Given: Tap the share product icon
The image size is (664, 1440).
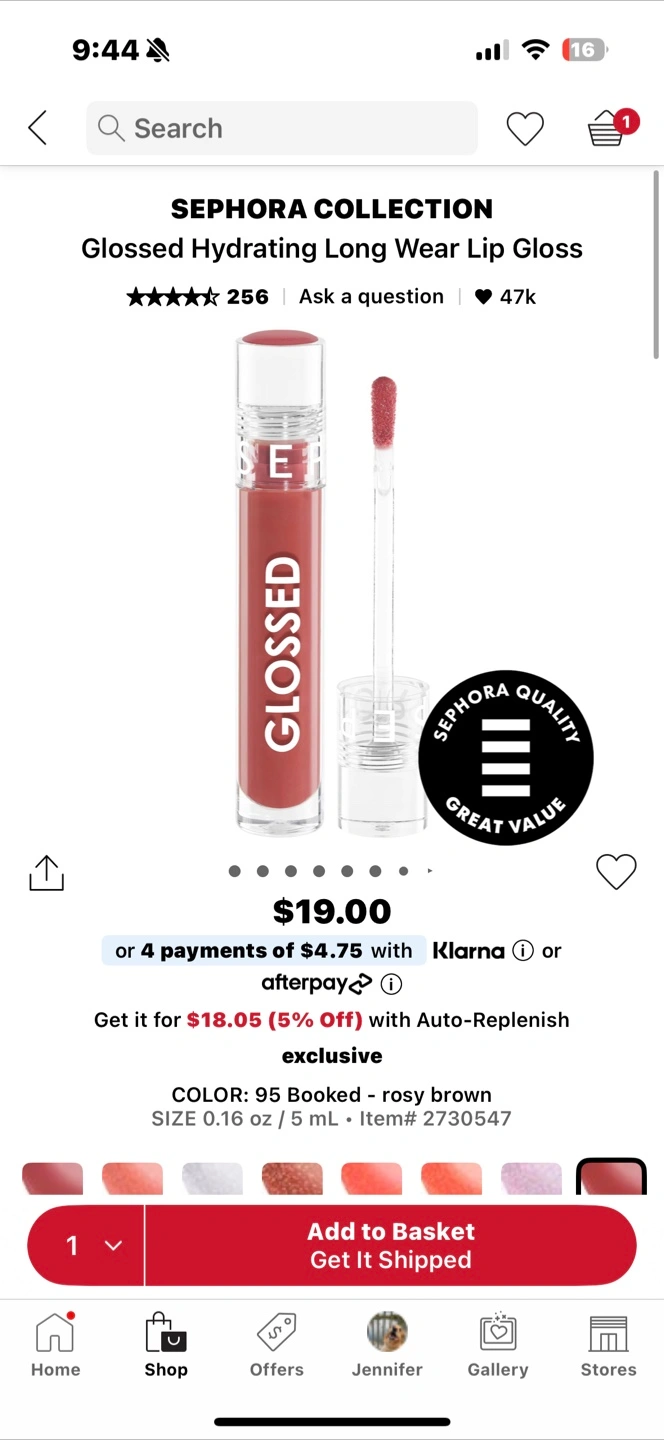Looking at the screenshot, I should click(46, 873).
